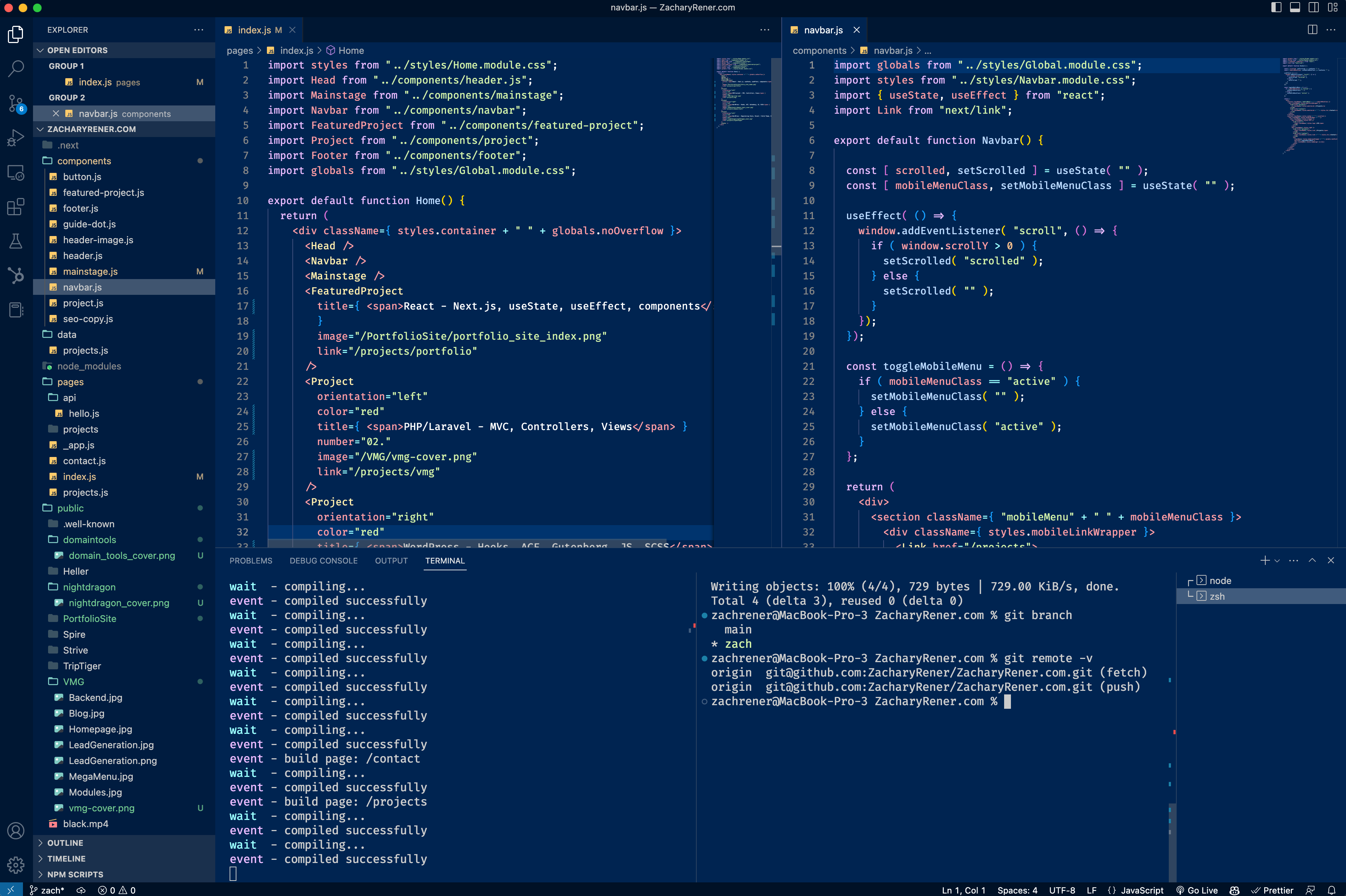Open terminal panel Views and More Actions
The image size is (1346, 896).
click(1294, 561)
